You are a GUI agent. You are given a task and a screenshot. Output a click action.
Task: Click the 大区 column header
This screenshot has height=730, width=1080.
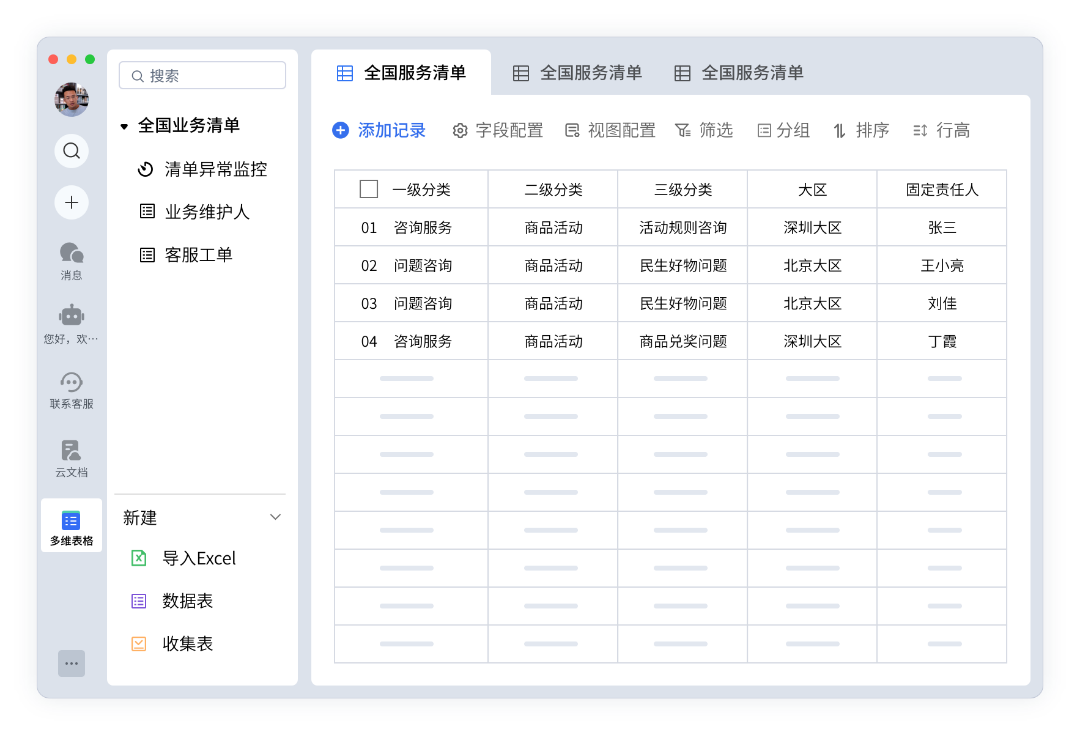pyautogui.click(x=812, y=189)
